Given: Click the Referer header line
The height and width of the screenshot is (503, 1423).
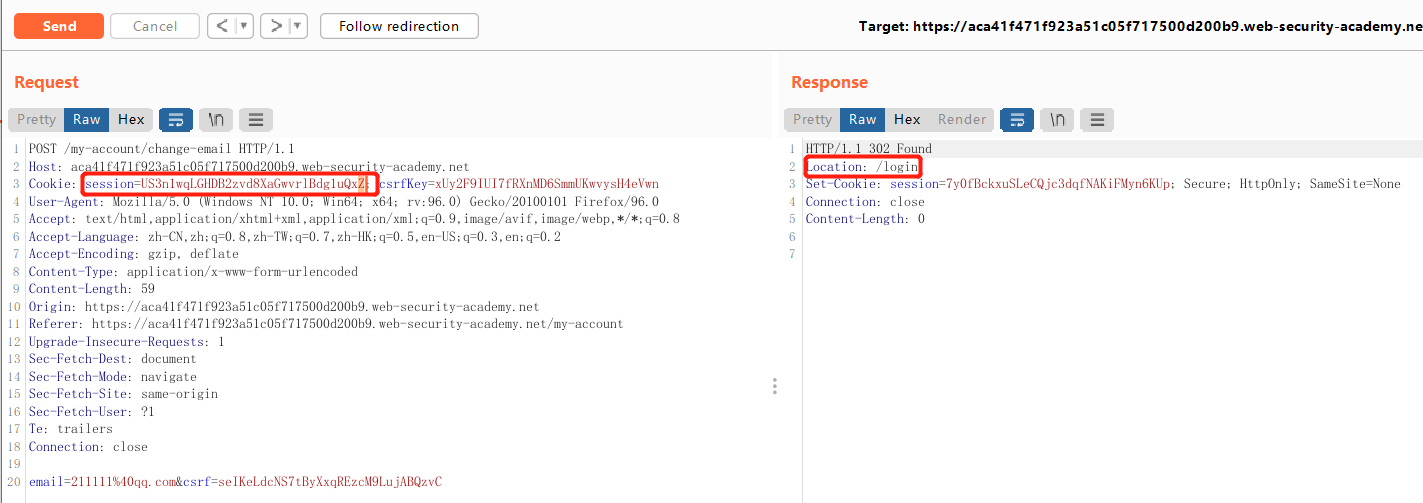Looking at the screenshot, I should [x=326, y=324].
